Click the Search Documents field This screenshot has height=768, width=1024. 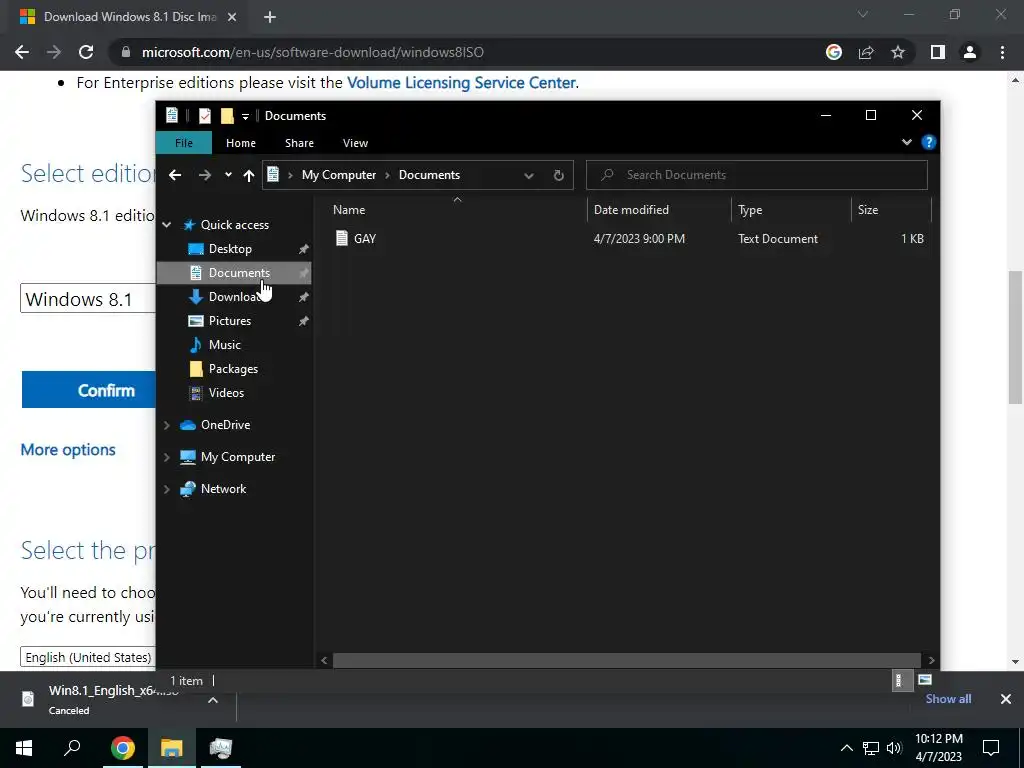pos(757,175)
